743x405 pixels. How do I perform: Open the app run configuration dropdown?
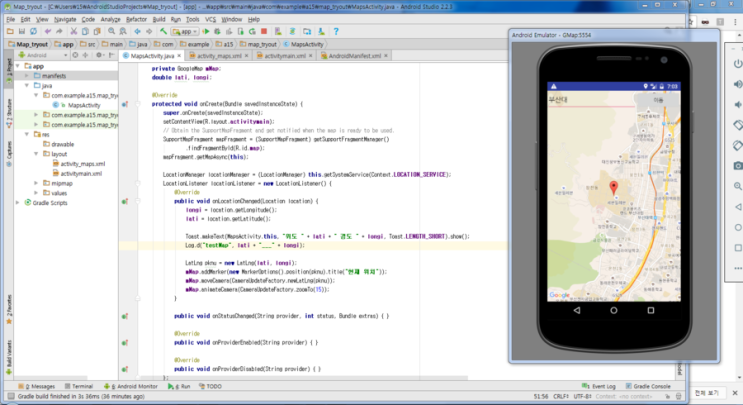(x=187, y=31)
